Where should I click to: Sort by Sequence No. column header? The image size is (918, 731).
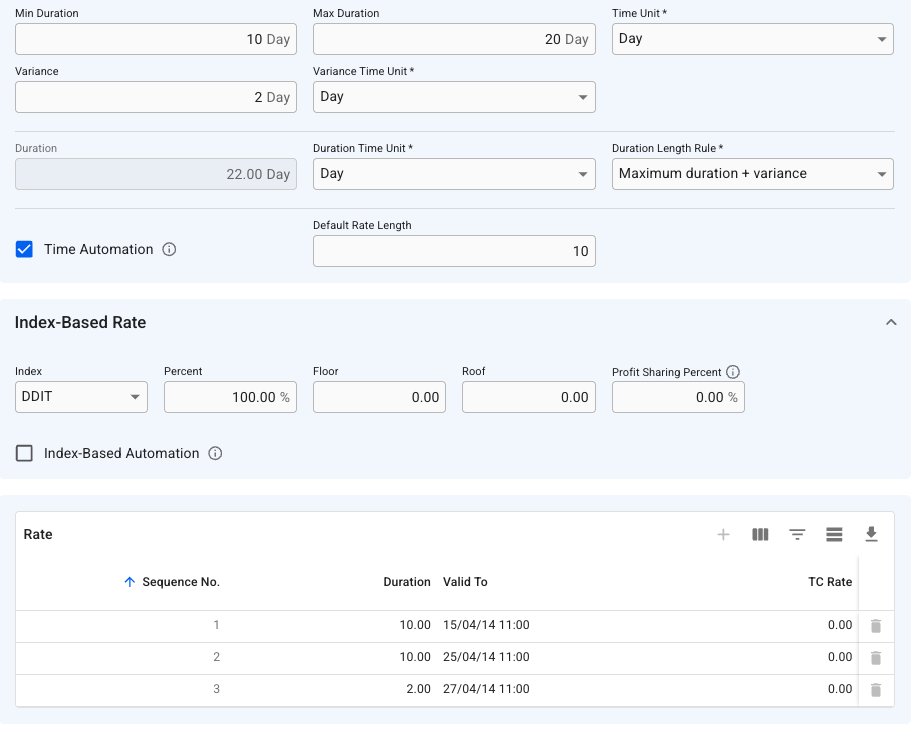[180, 582]
